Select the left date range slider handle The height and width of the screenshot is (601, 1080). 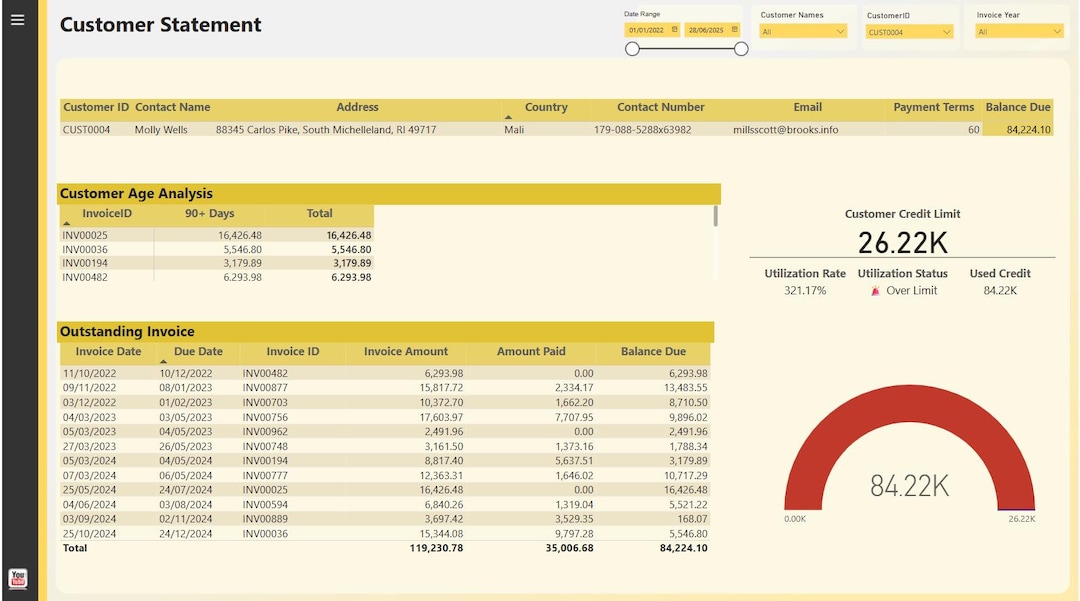point(632,47)
